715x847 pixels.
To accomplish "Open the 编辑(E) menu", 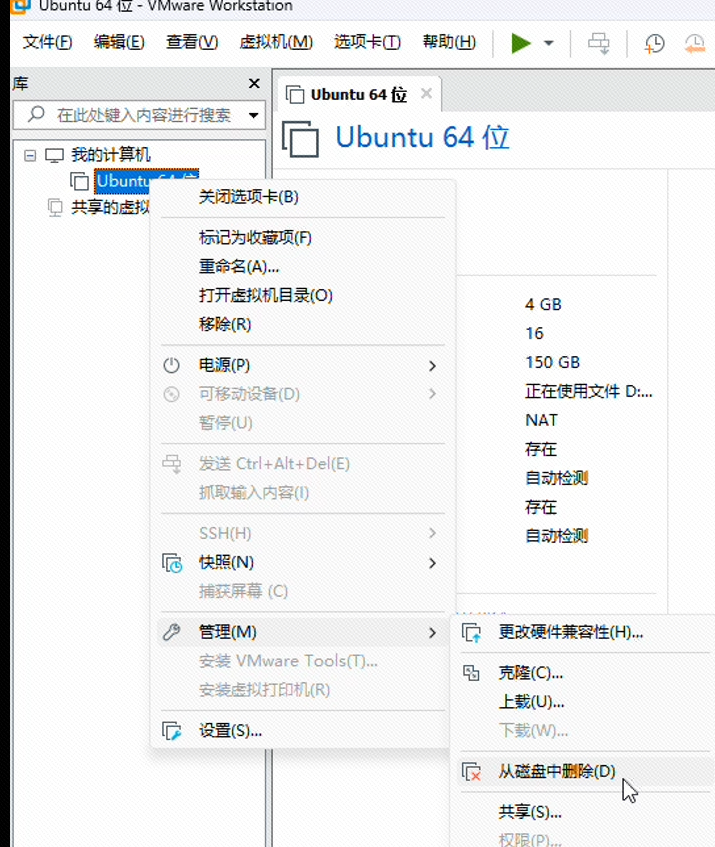I will 119,42.
